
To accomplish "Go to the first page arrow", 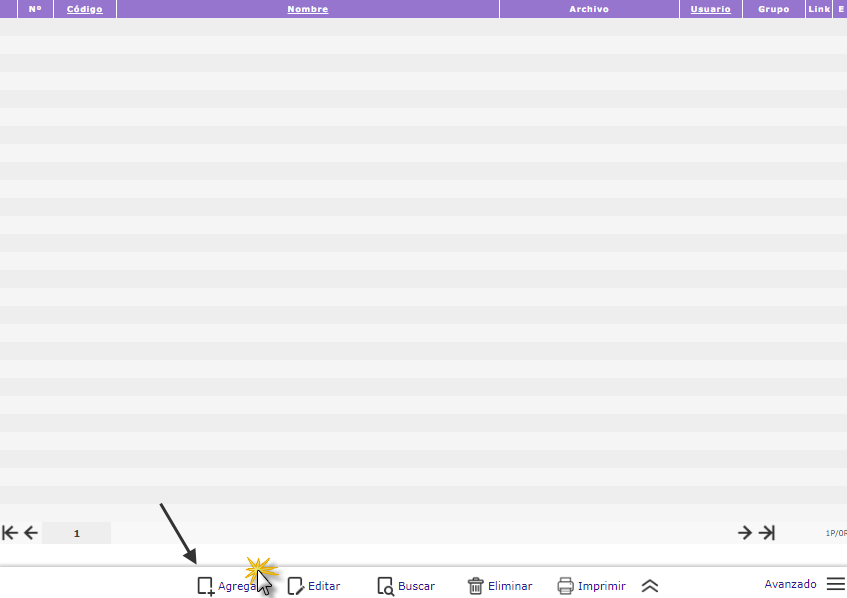I will point(10,533).
